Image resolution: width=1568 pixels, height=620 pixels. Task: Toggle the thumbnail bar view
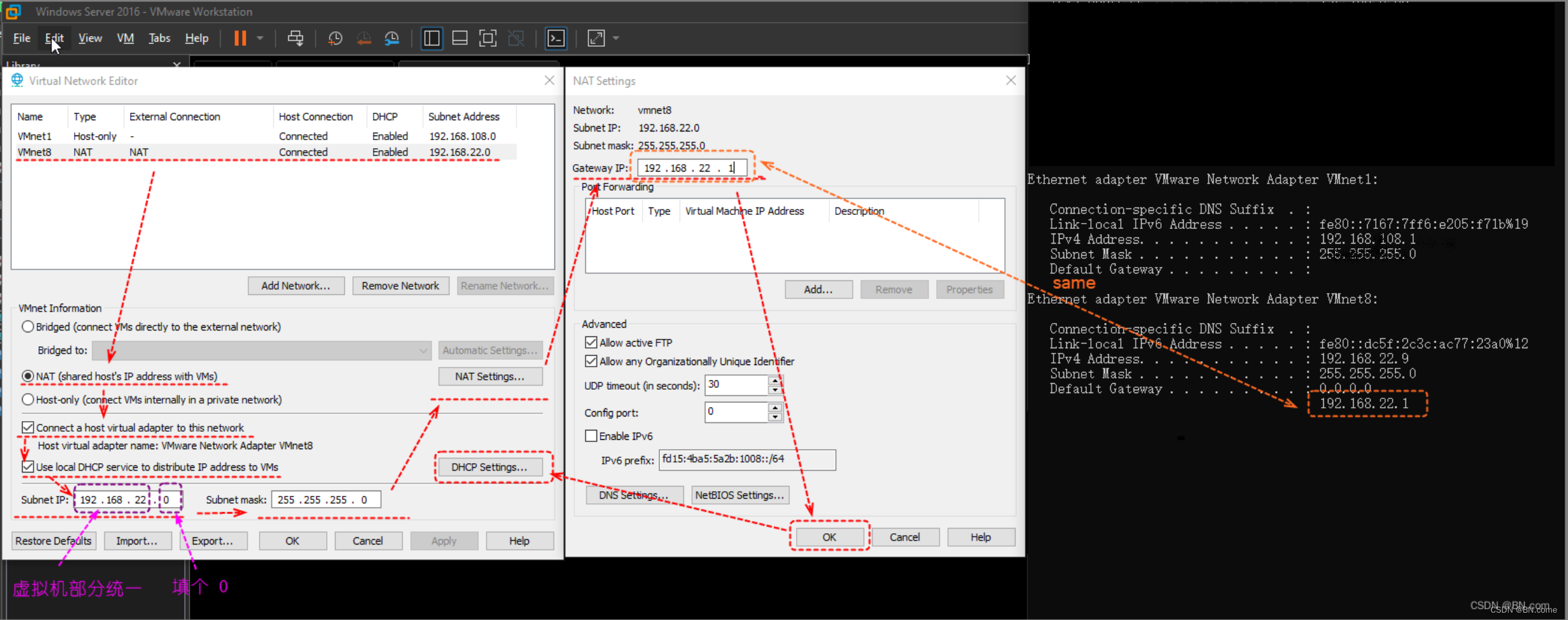coord(460,38)
